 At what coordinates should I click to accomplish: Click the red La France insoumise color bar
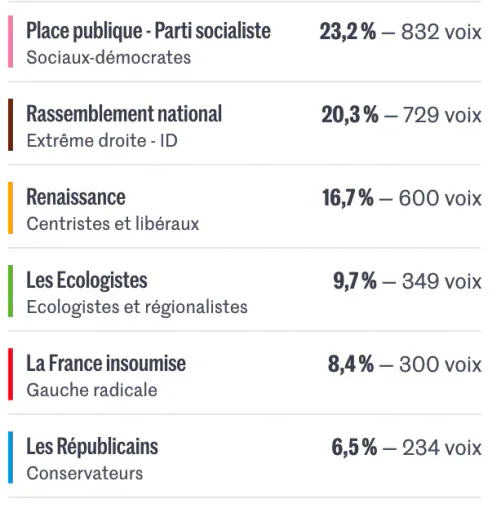pos(11,374)
